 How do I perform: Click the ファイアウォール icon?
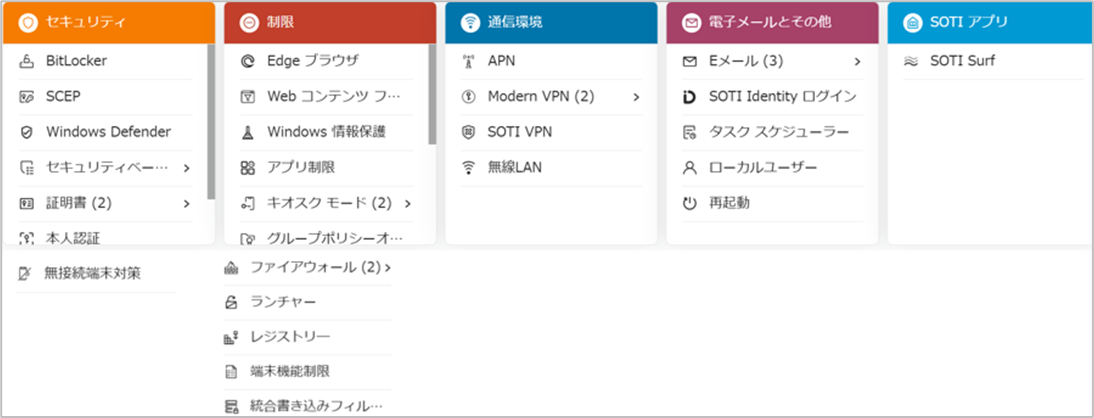coord(231,268)
